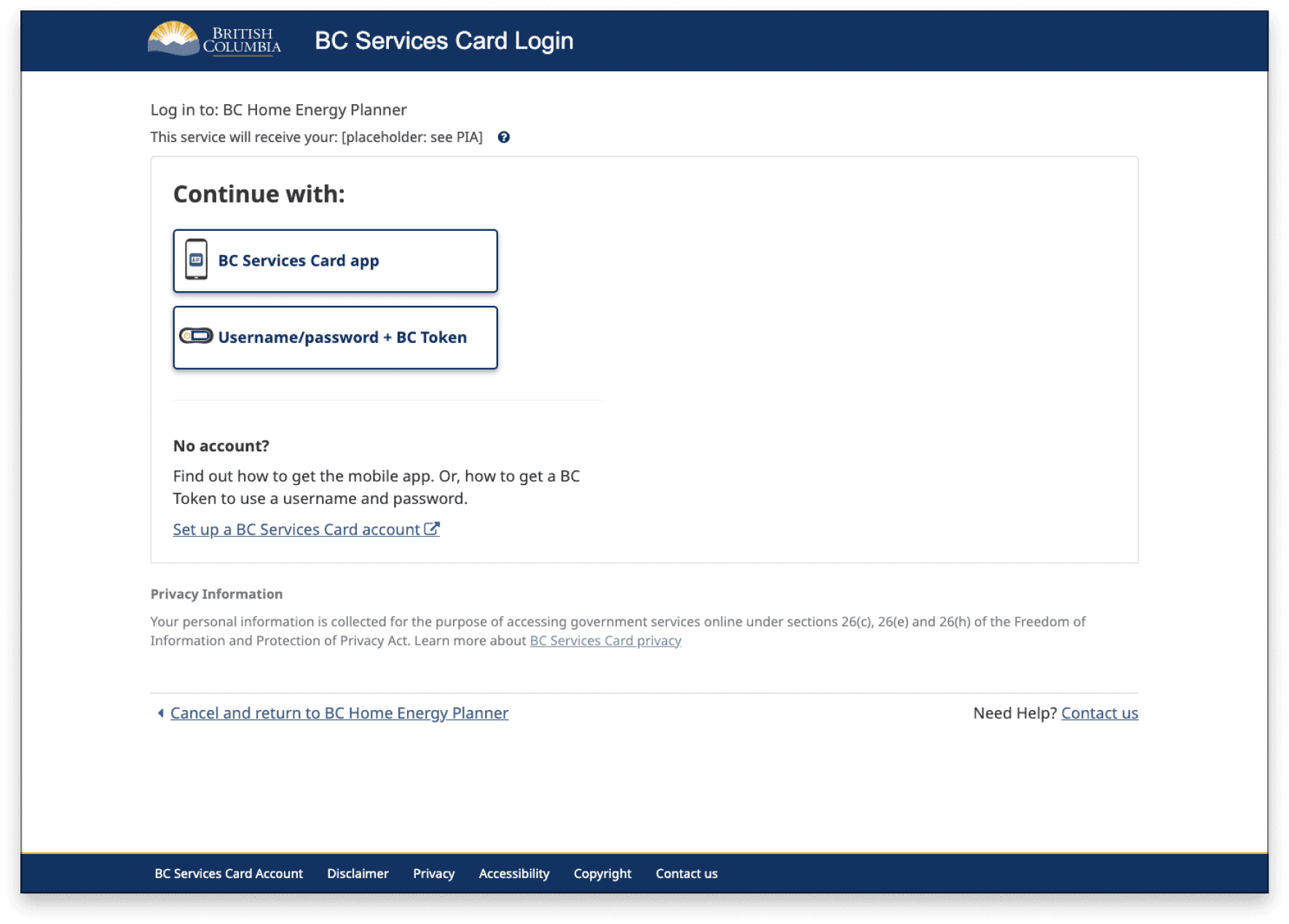Open BC Services Card Account footer link

(x=229, y=873)
